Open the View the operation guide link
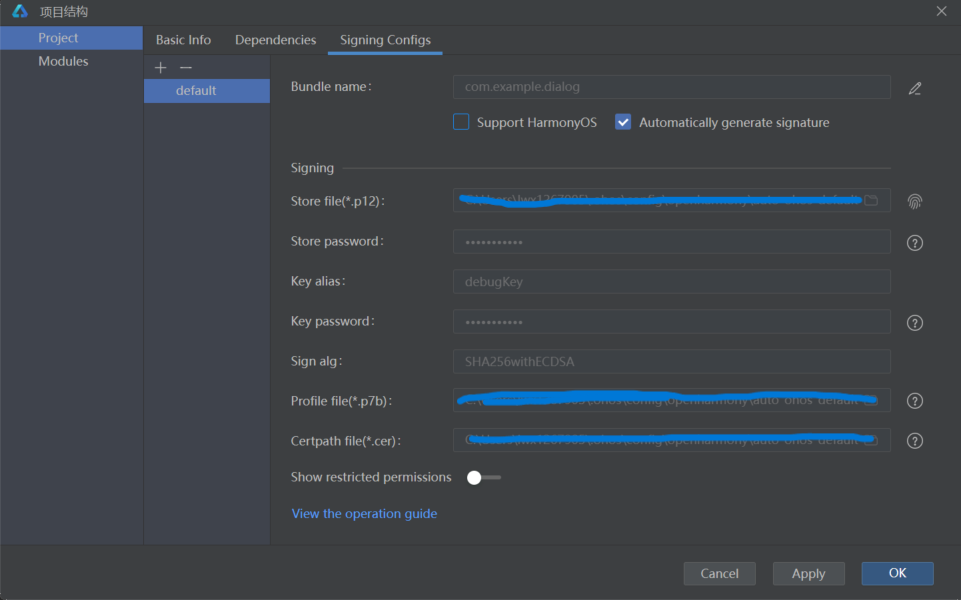Viewport: 961px width, 600px height. click(x=364, y=514)
